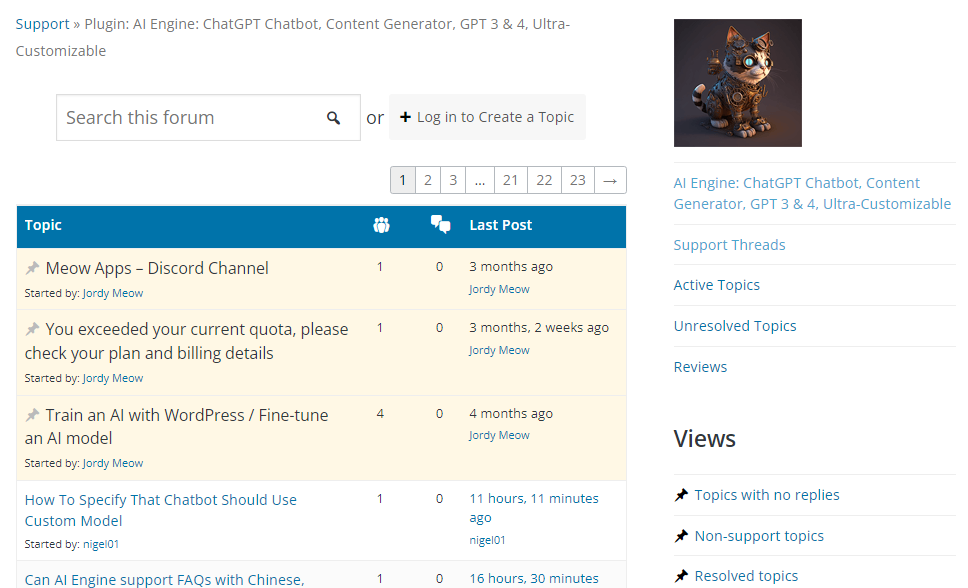968x588 pixels.
Task: Go to pagination page 21
Action: tap(510, 180)
